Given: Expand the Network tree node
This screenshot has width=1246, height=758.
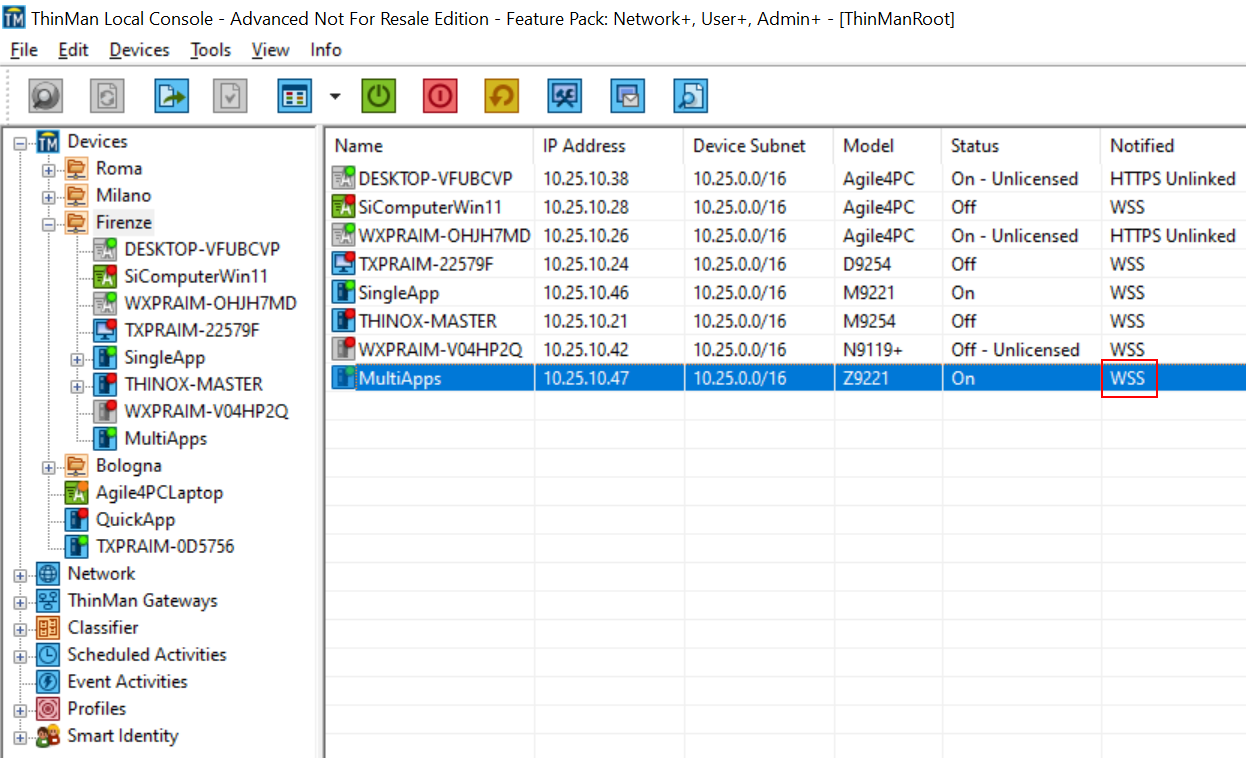Looking at the screenshot, I should 20,575.
